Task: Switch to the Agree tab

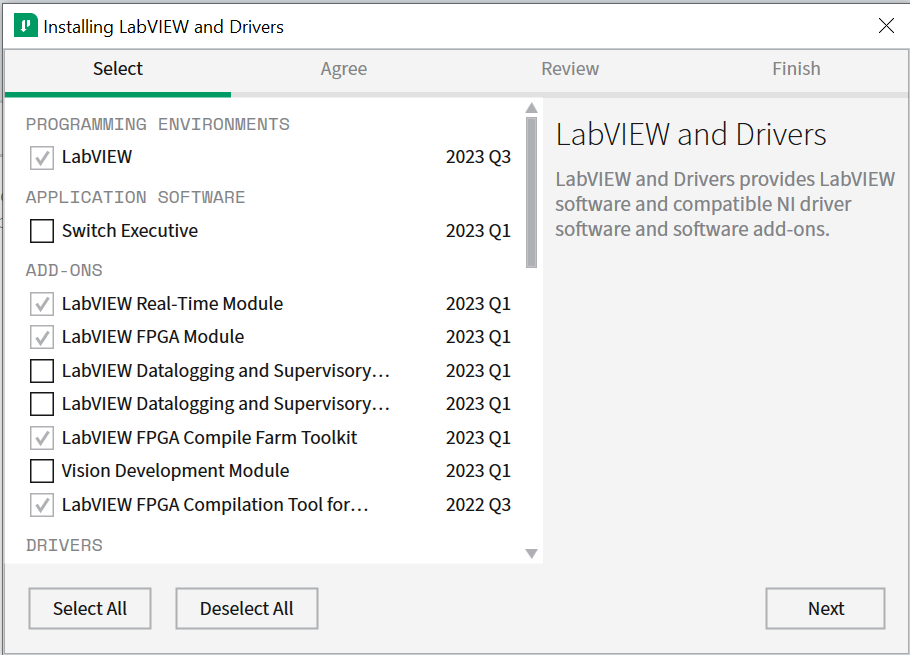Action: [x=343, y=69]
